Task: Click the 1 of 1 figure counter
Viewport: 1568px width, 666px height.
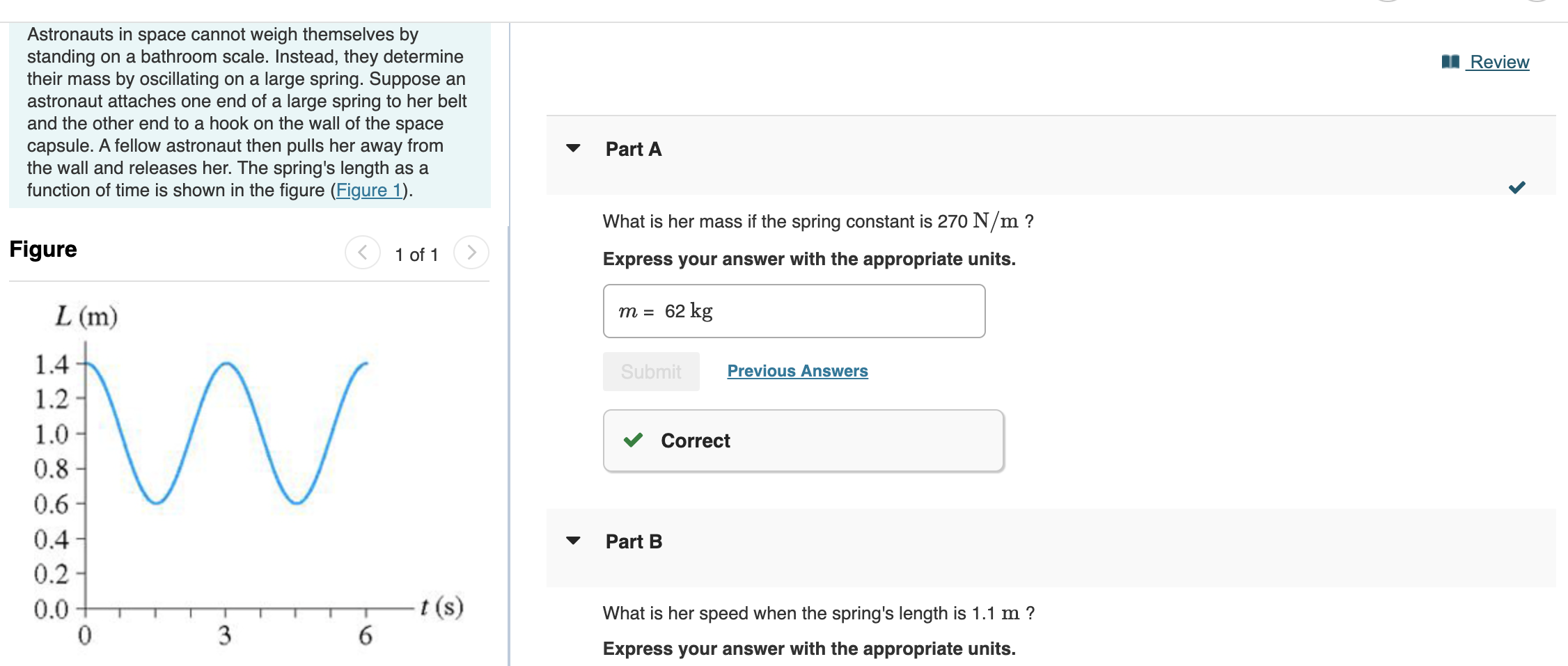Action: click(416, 255)
